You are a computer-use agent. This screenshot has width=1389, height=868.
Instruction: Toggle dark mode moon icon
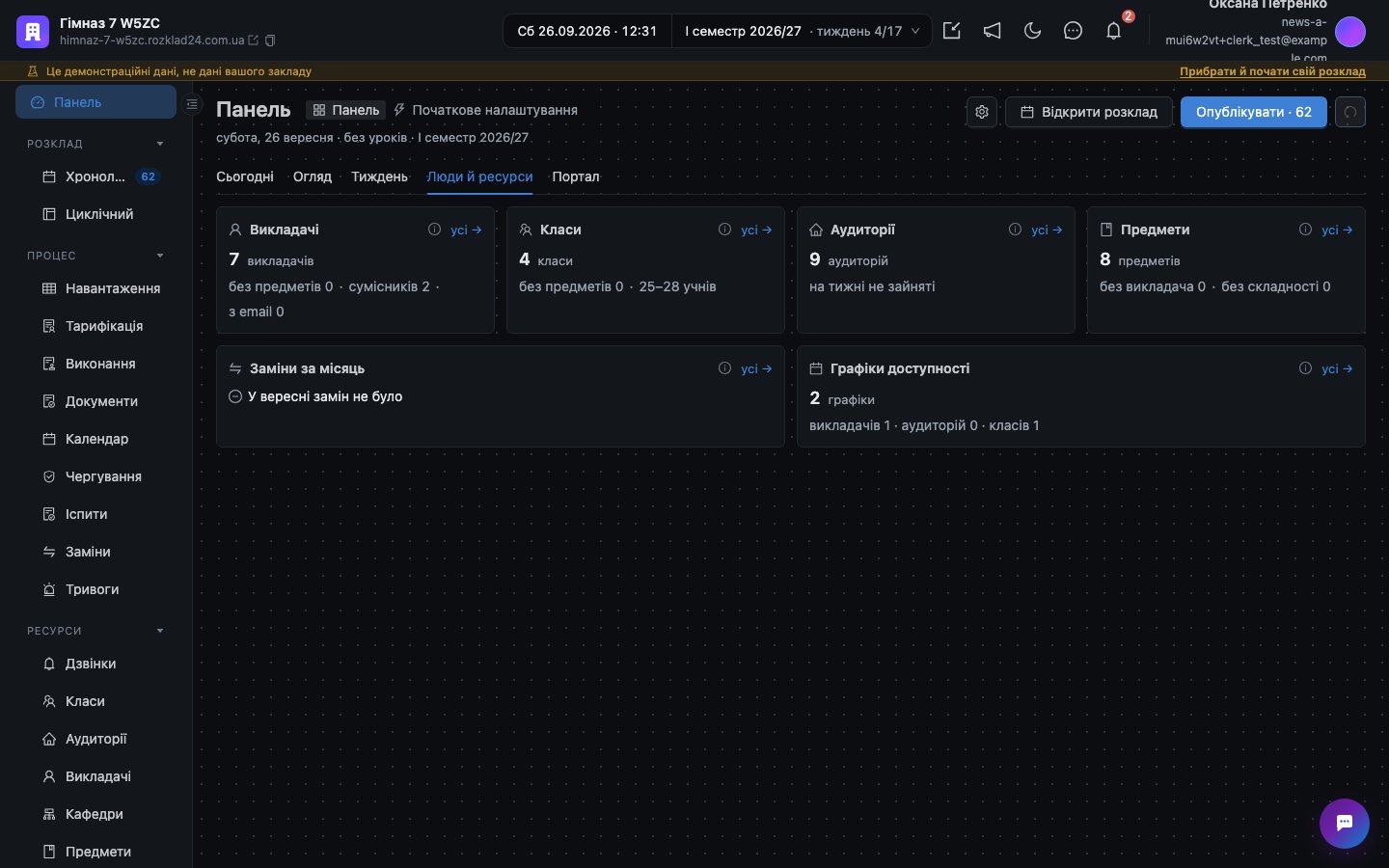1032,31
